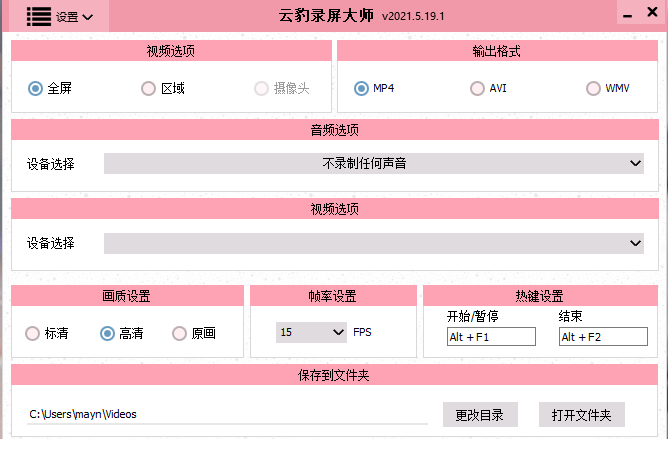Choose MP4 output format
The width and height of the screenshot is (668, 456).
(374, 88)
